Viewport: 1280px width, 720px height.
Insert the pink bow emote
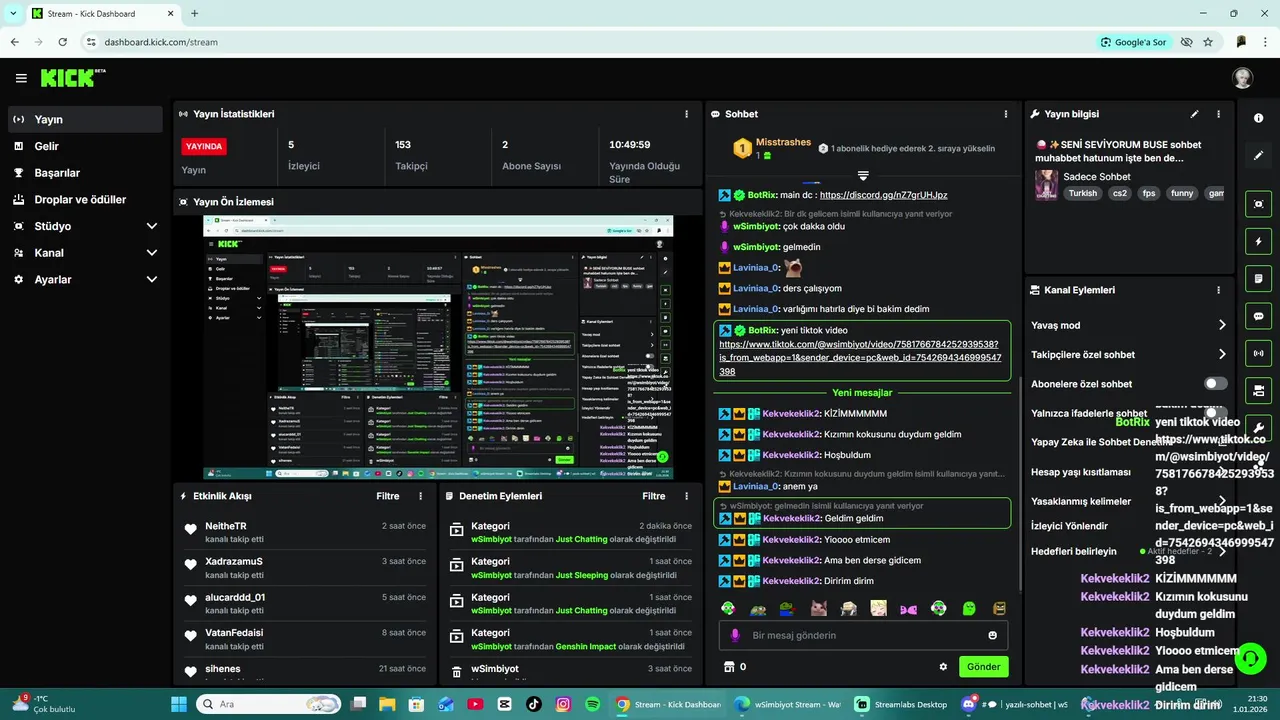coord(908,608)
